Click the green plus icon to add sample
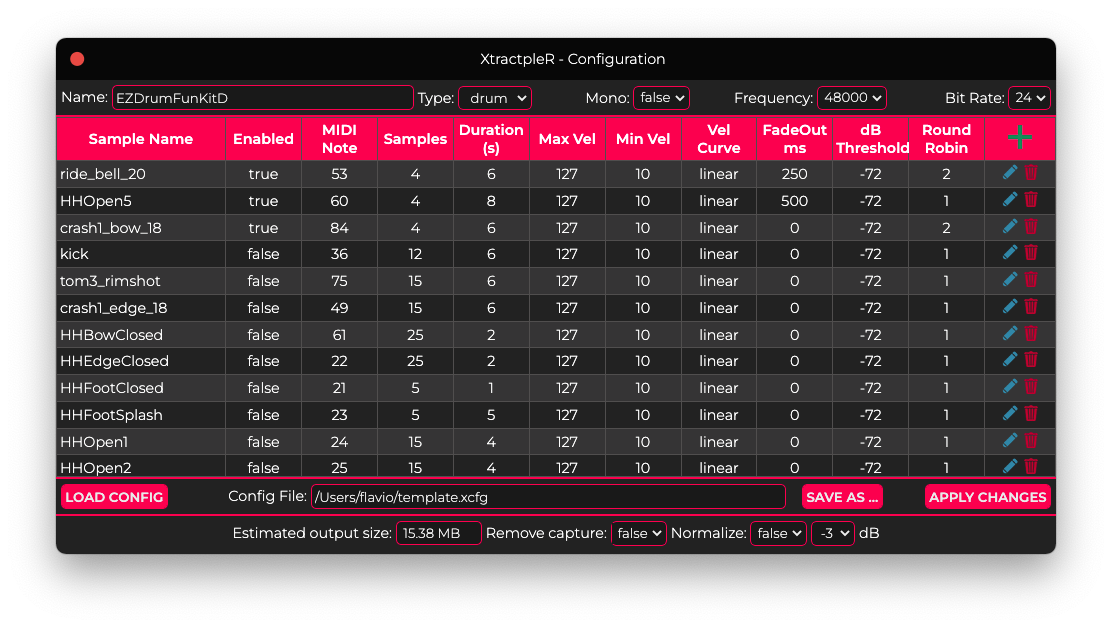The height and width of the screenshot is (628, 1112). point(1020,138)
